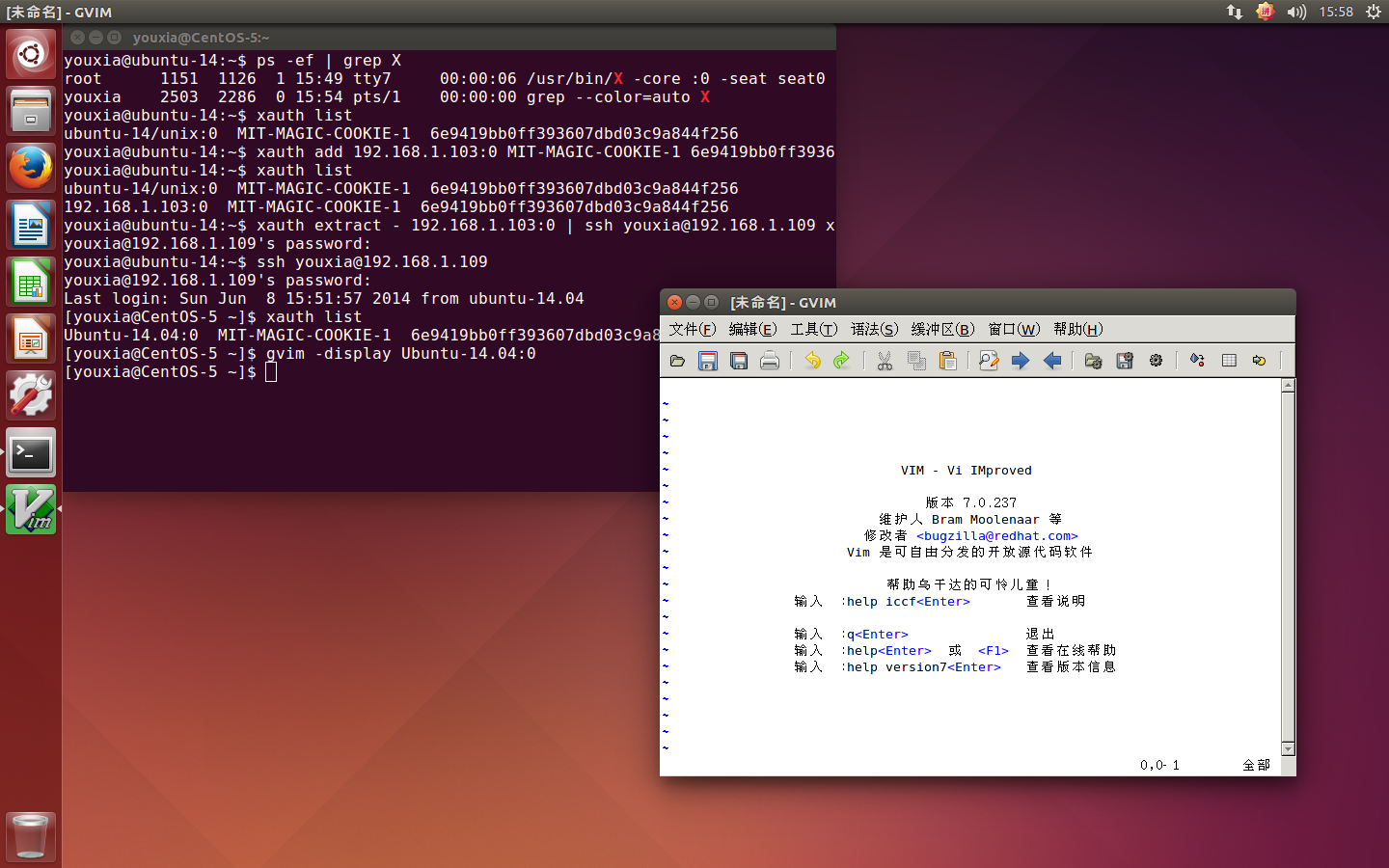This screenshot has height=868, width=1389.
Task: Build tags using the grid toolbar icon
Action: 1229,361
